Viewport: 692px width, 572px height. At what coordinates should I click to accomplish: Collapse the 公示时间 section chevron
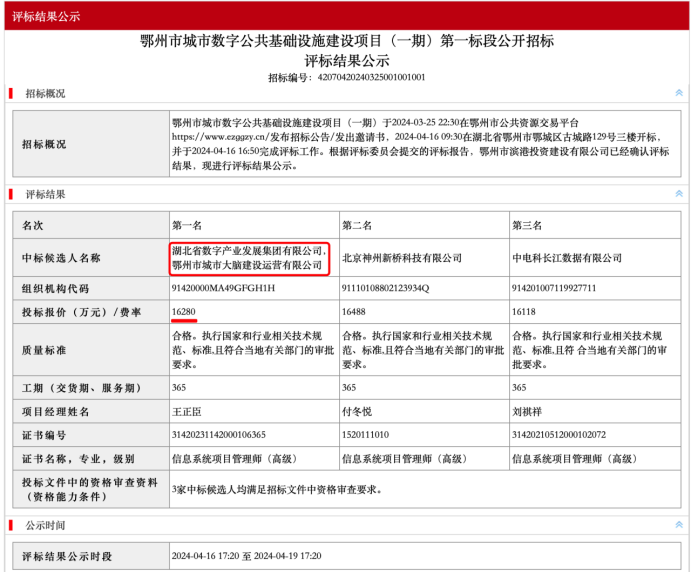(679, 524)
